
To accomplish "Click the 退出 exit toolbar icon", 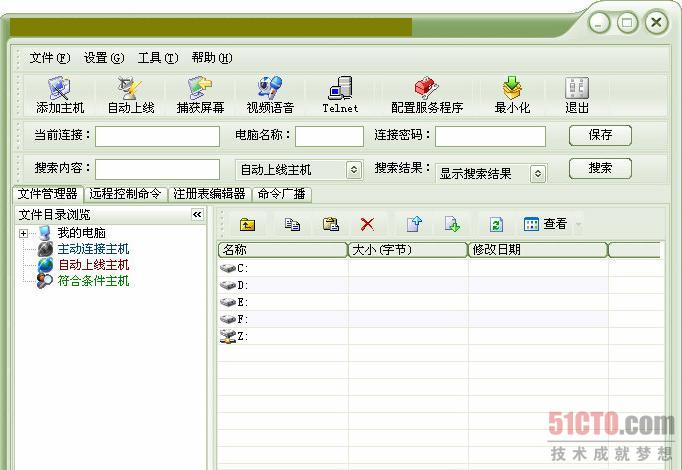I will pos(577,95).
